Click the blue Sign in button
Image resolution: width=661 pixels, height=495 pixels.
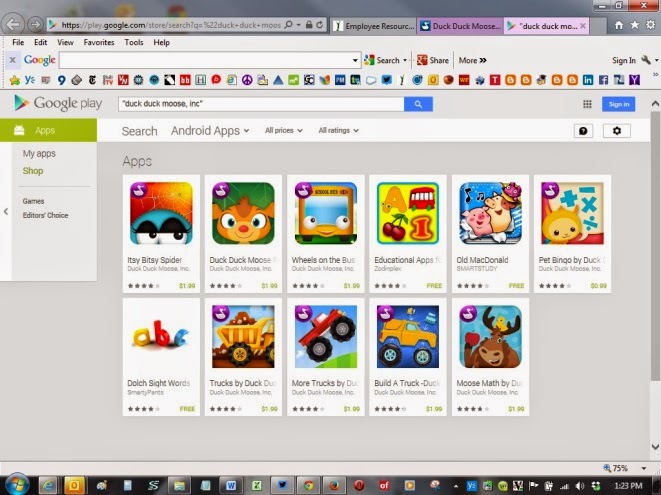tap(618, 104)
